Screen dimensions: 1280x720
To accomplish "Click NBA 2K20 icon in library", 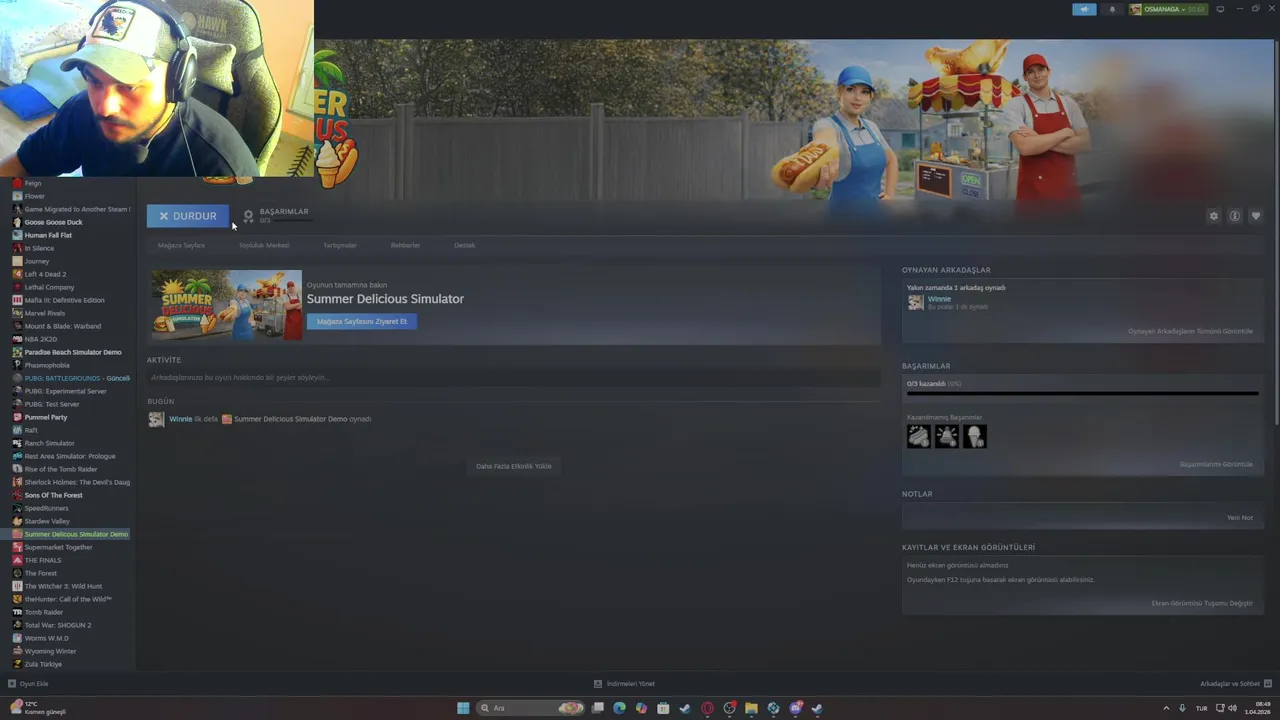I will [17, 339].
